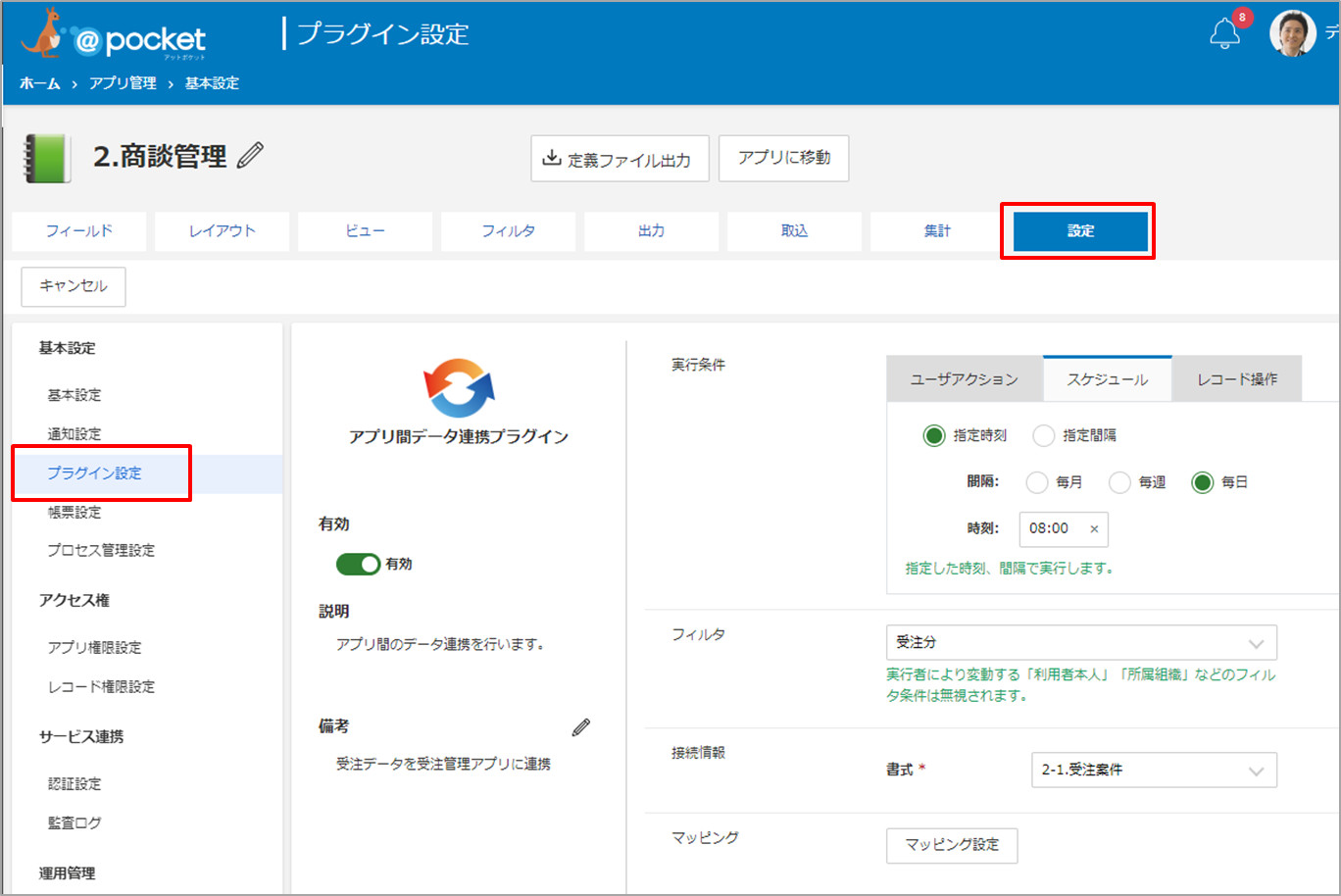Select the スケジュール condition tab

1108,379
